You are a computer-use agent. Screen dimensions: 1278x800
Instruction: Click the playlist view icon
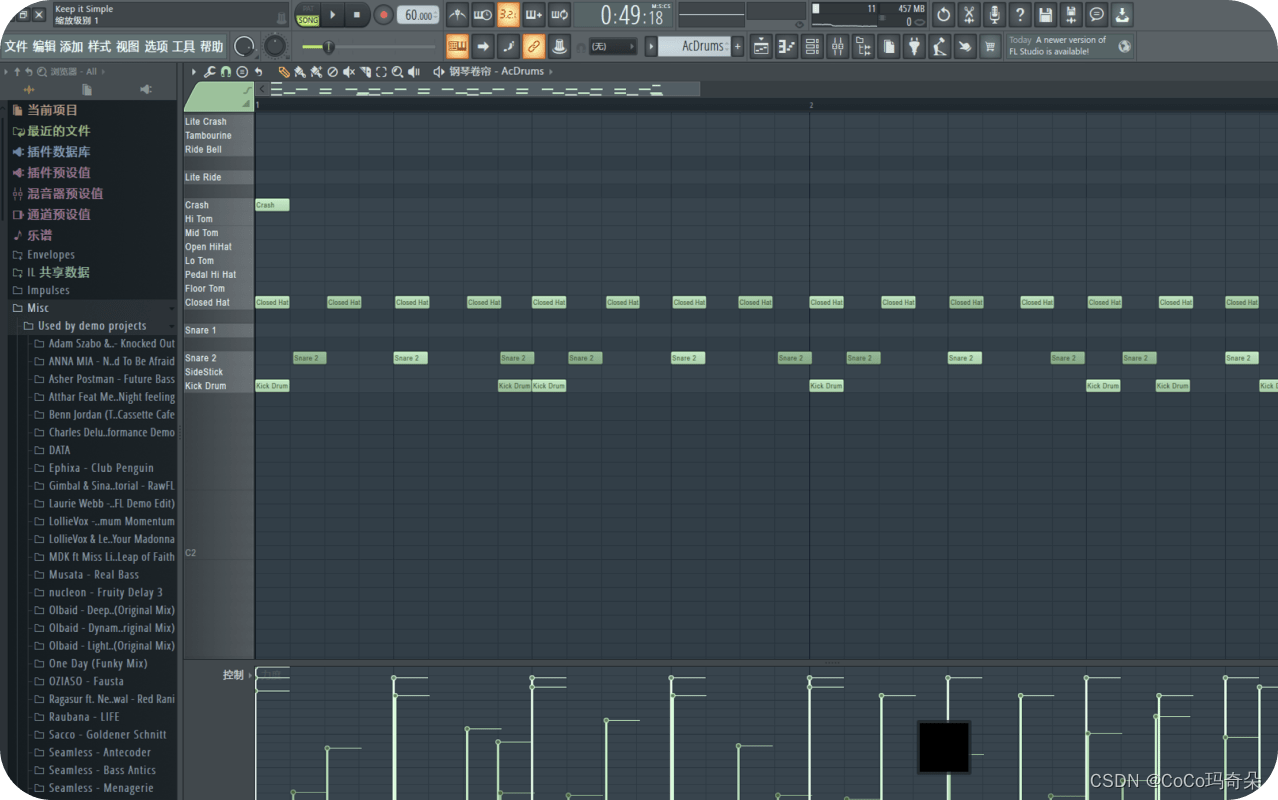(761, 46)
